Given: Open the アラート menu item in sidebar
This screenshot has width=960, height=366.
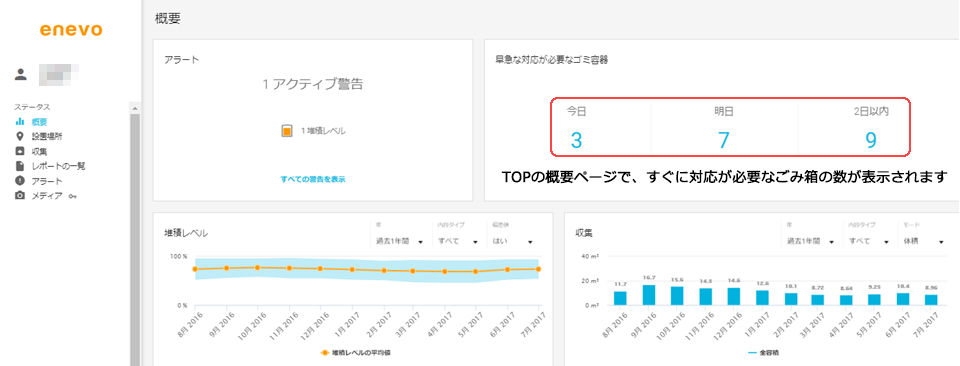Looking at the screenshot, I should 47,181.
